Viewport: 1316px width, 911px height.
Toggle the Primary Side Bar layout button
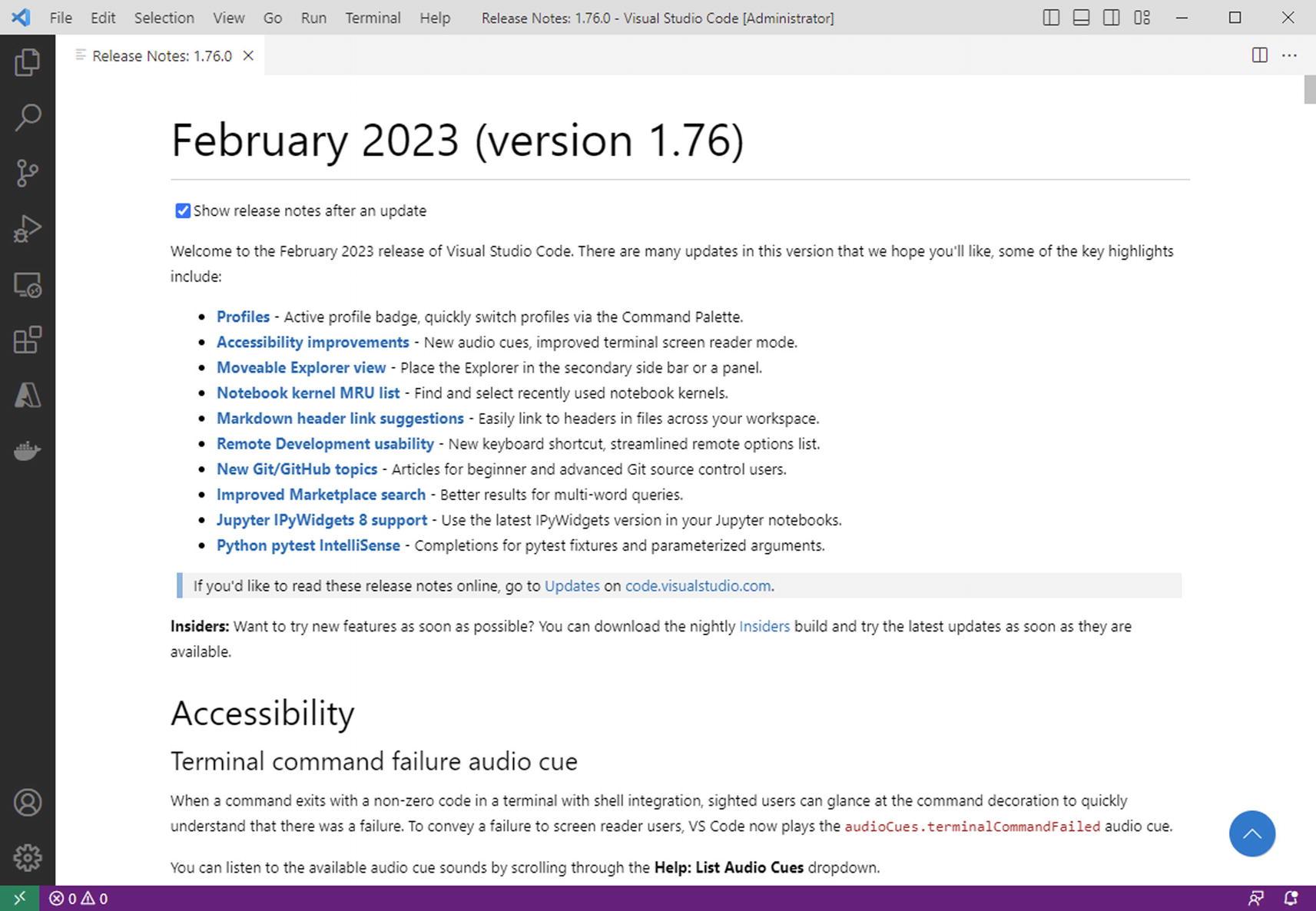[x=1051, y=18]
